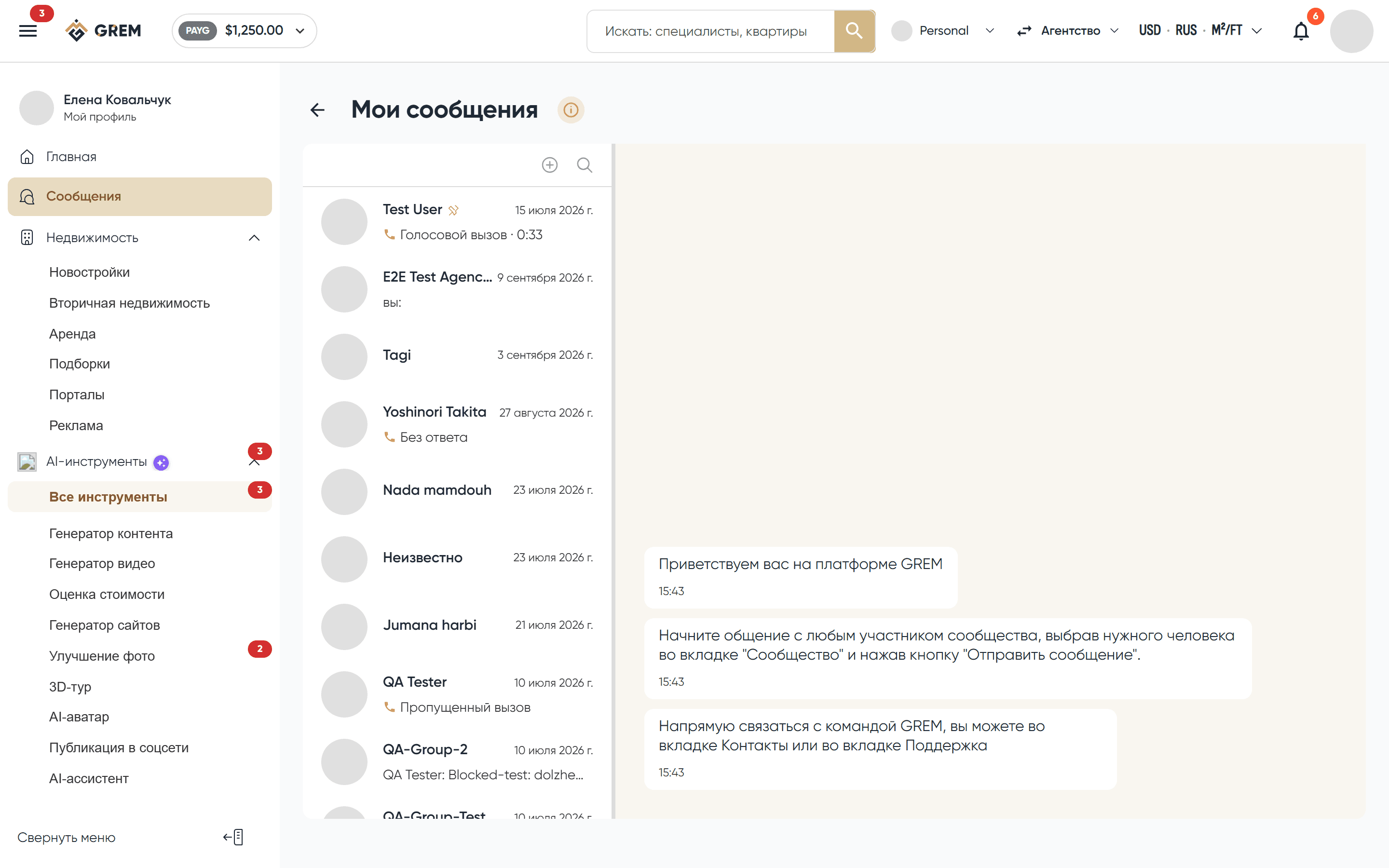This screenshot has width=1389, height=868.
Task: Open the Jumana harbi conversation
Action: click(457, 627)
